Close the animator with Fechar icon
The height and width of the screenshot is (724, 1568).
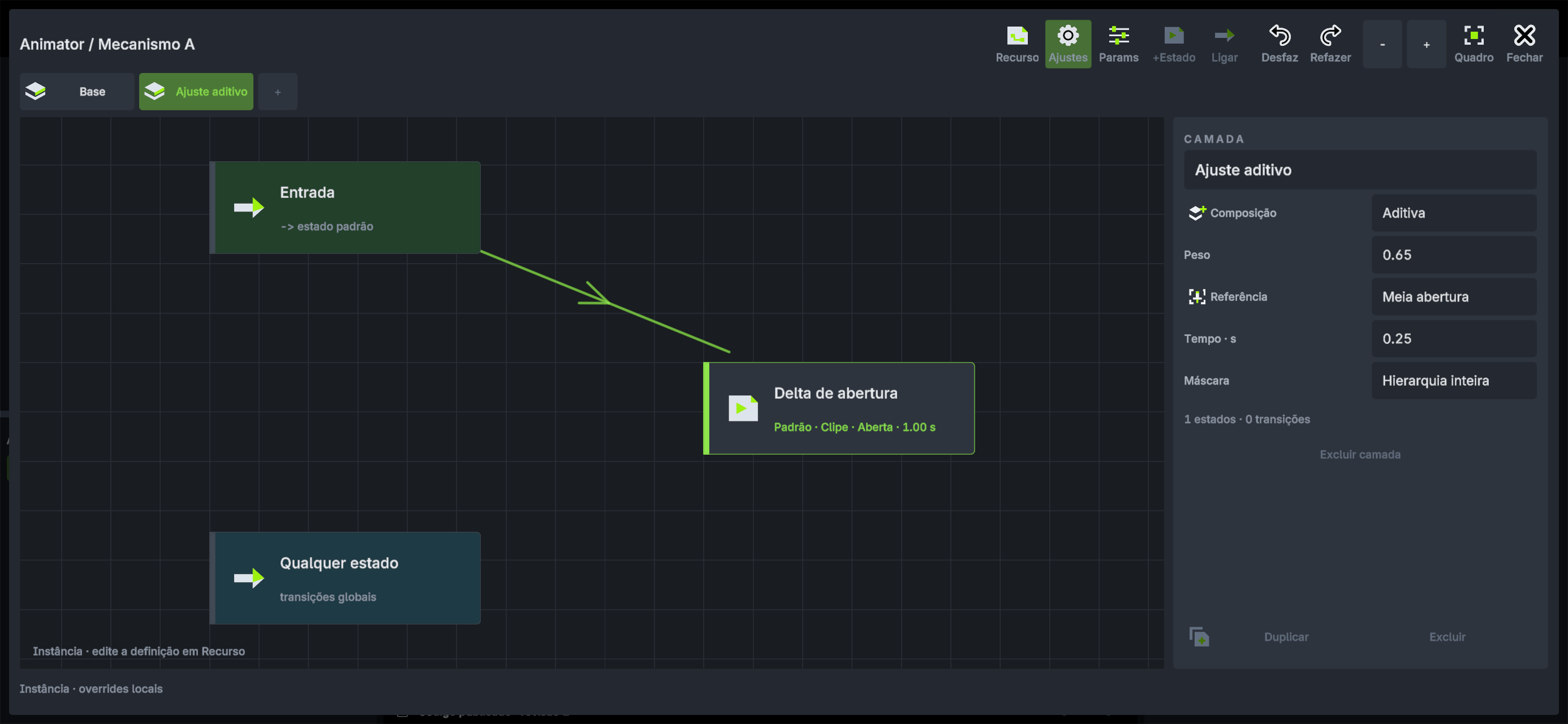click(1524, 44)
